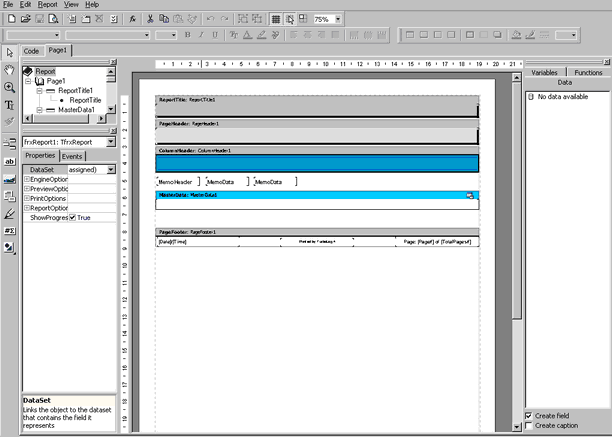Copy the selection with the Copy icon
The height and width of the screenshot is (437, 612).
164,19
